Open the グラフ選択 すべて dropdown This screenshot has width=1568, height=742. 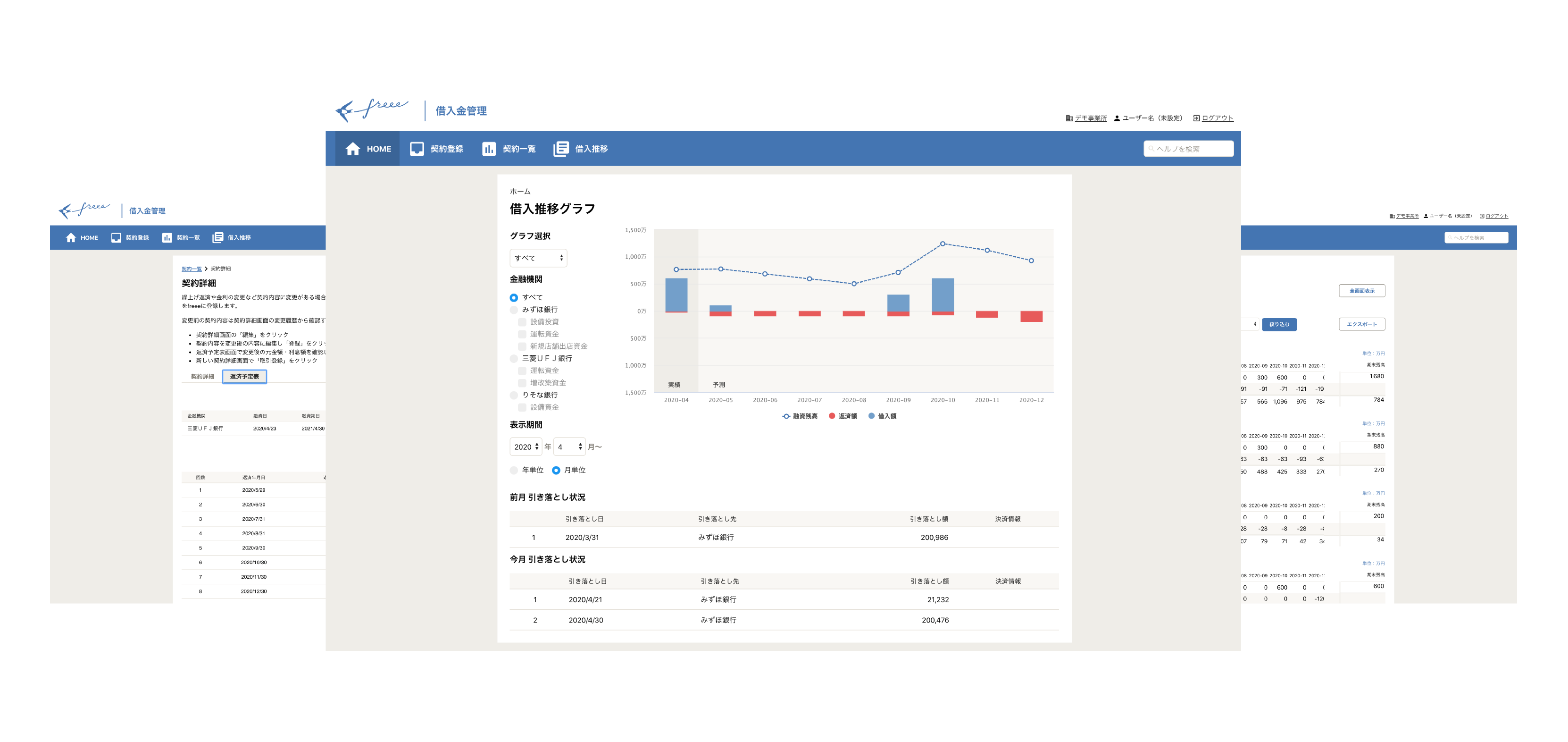pyautogui.click(x=538, y=258)
